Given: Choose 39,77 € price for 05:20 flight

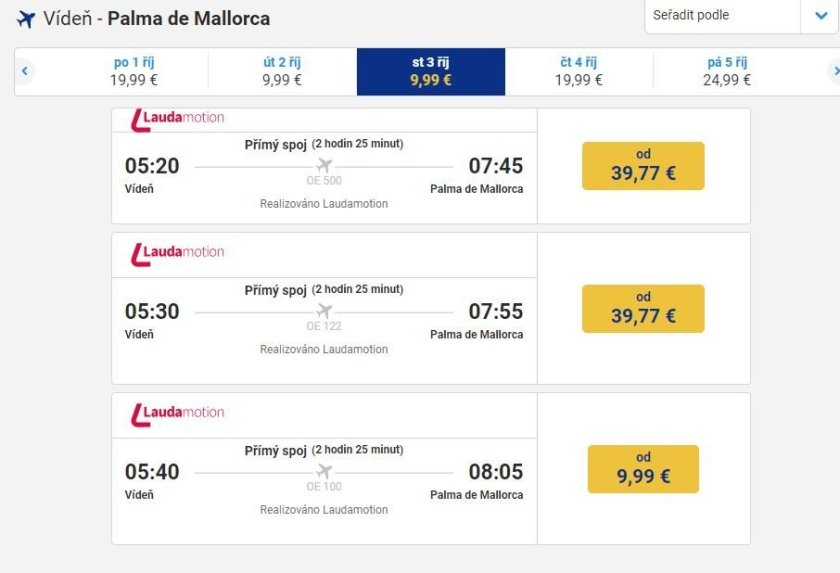Looking at the screenshot, I should 643,166.
